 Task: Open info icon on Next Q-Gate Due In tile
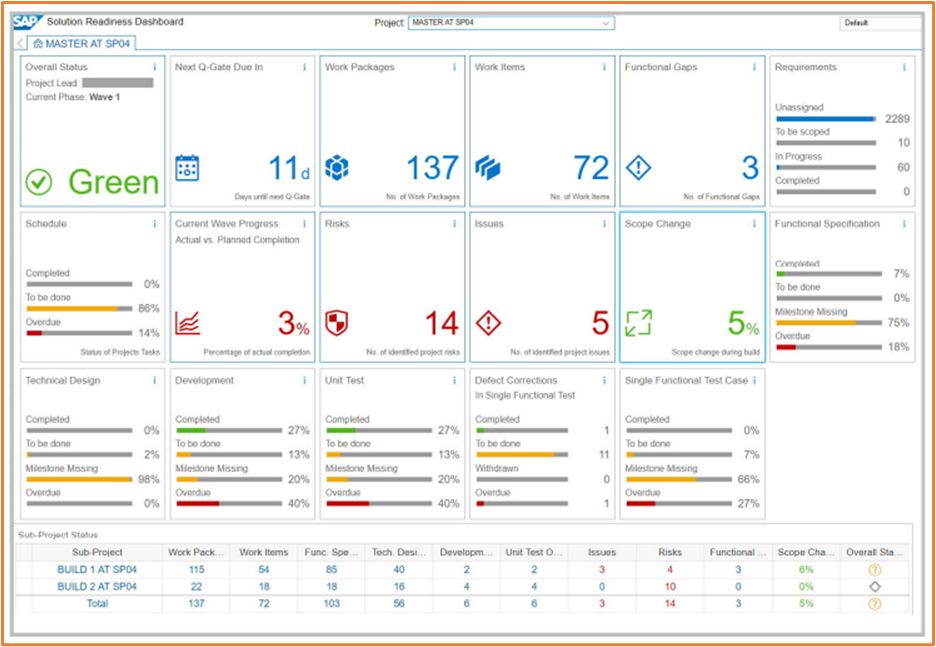point(304,67)
